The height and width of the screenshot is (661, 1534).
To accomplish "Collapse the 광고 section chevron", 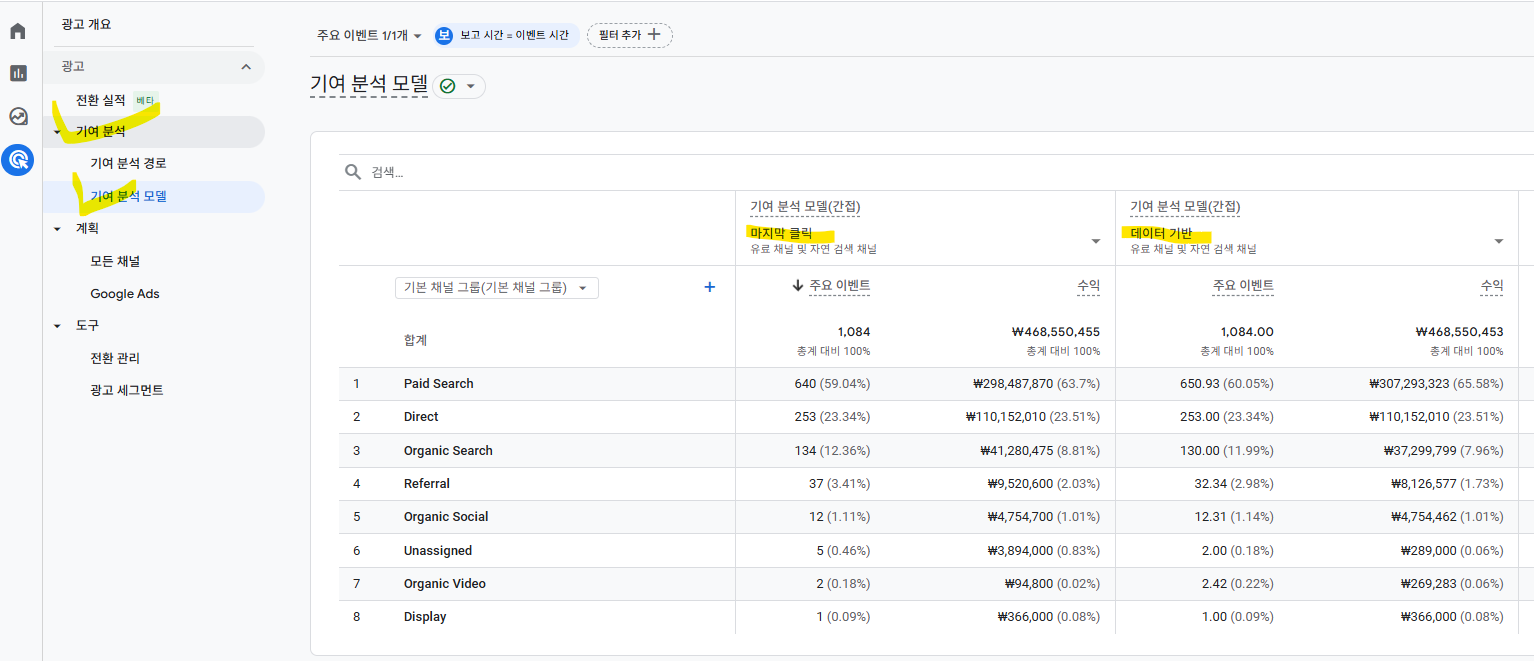I will 246,67.
